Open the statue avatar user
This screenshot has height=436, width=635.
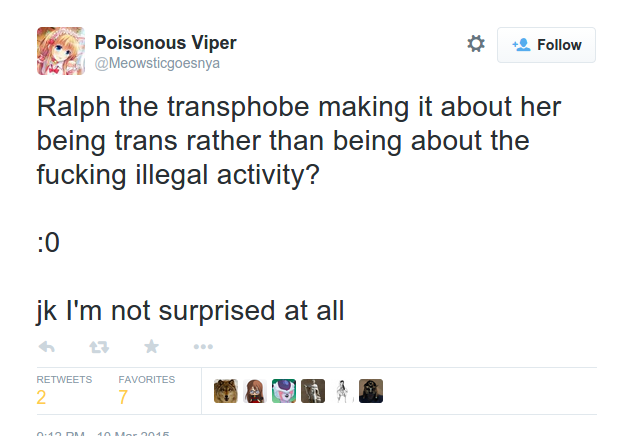coord(313,391)
